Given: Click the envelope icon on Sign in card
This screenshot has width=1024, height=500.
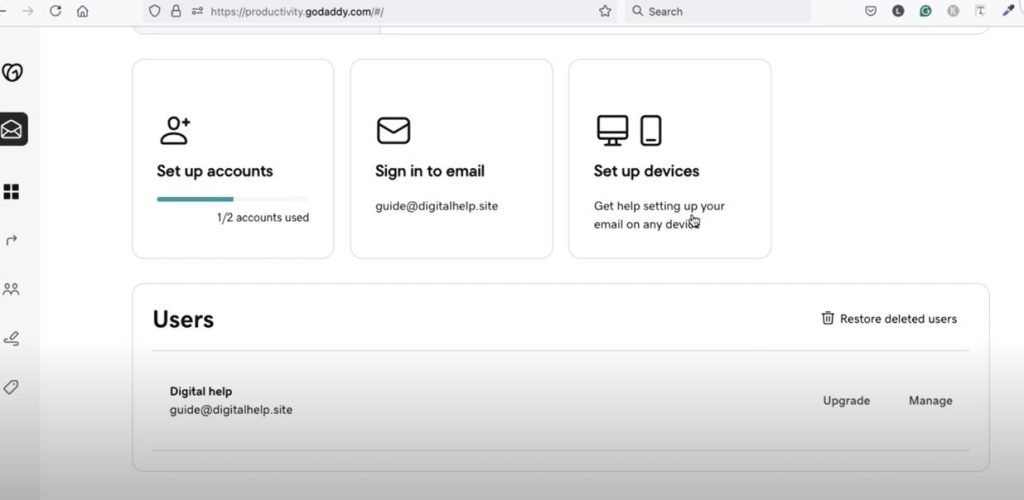Looking at the screenshot, I should [x=393, y=131].
